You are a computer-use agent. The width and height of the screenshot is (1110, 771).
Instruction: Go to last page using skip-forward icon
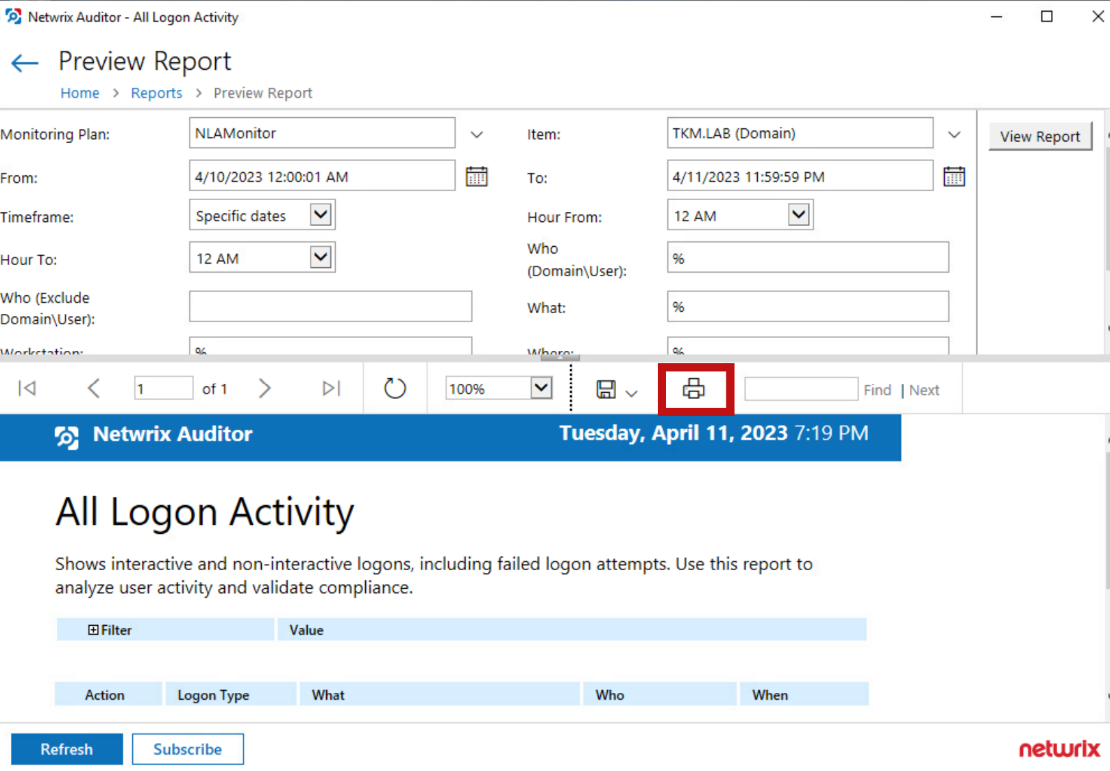[331, 388]
